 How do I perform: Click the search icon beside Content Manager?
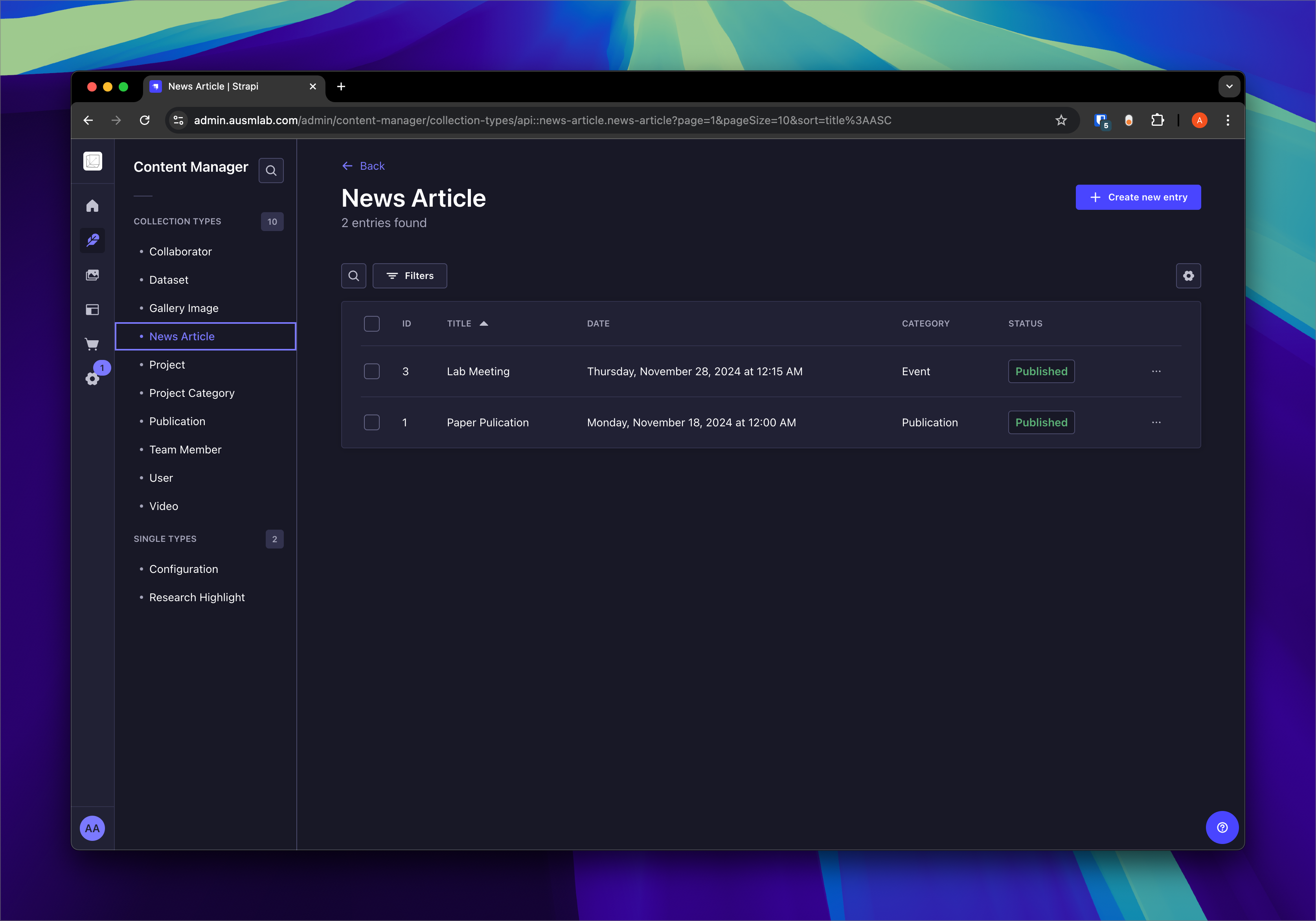tap(271, 170)
